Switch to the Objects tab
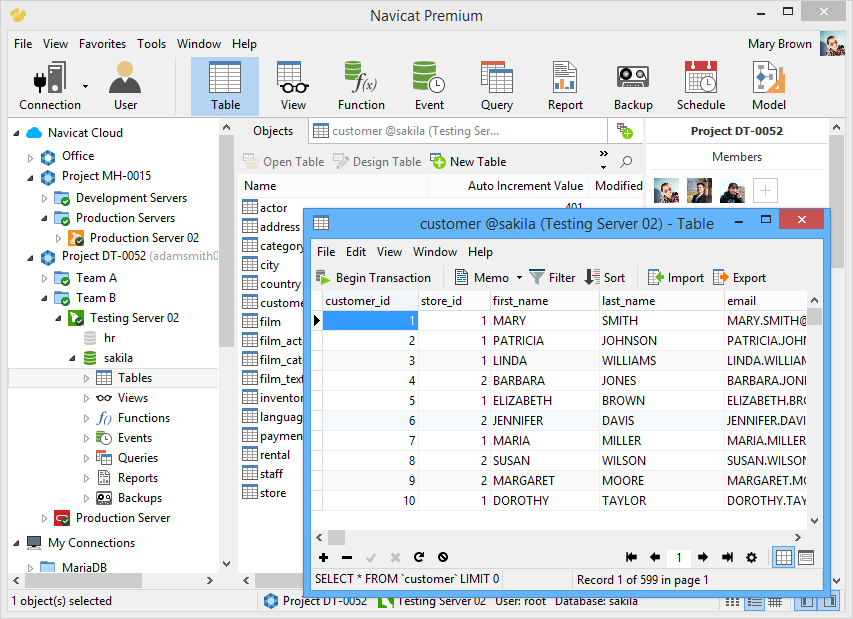Image resolution: width=853 pixels, height=619 pixels. [x=273, y=131]
